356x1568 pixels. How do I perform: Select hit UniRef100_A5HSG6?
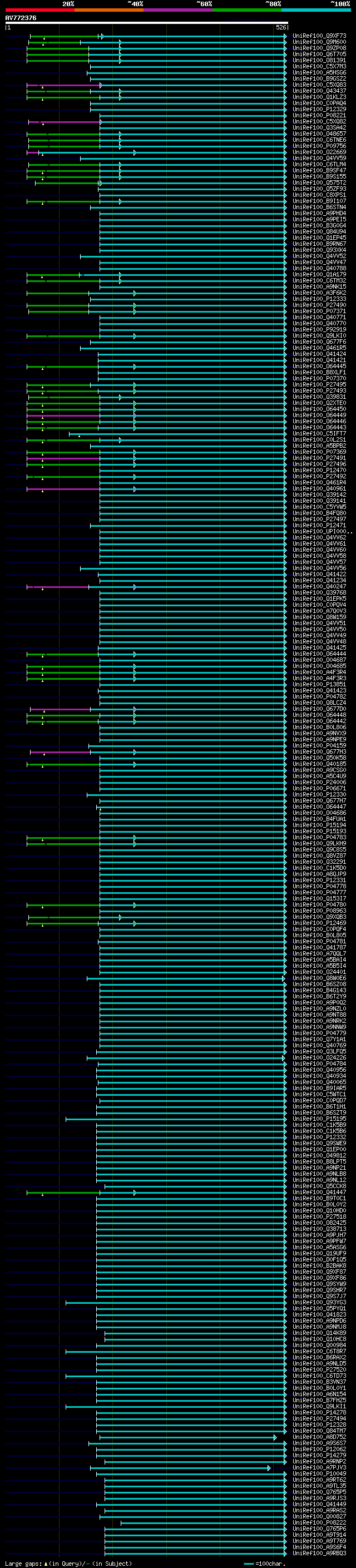[319, 72]
